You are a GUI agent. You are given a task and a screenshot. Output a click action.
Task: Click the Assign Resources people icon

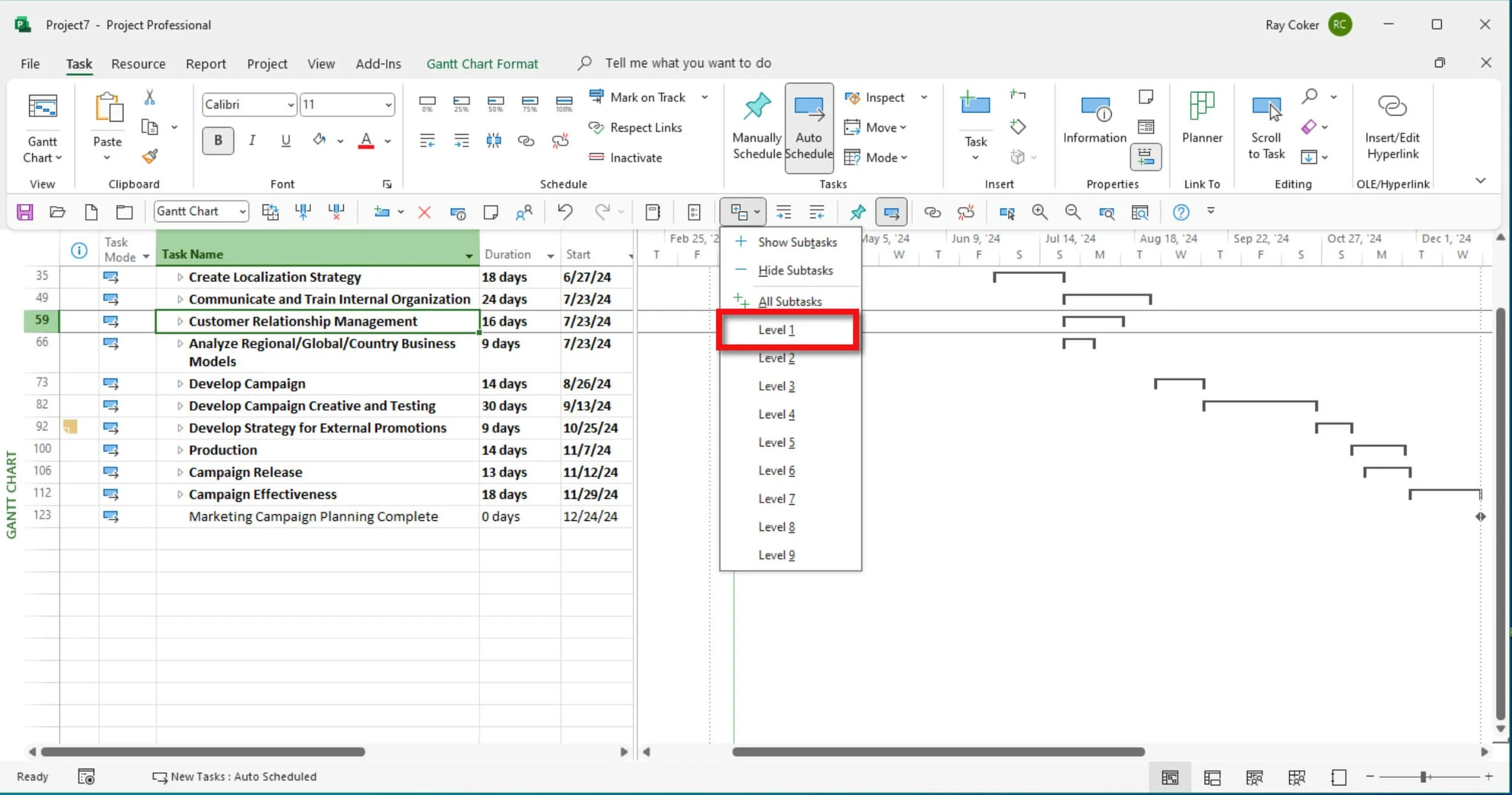tap(524, 212)
